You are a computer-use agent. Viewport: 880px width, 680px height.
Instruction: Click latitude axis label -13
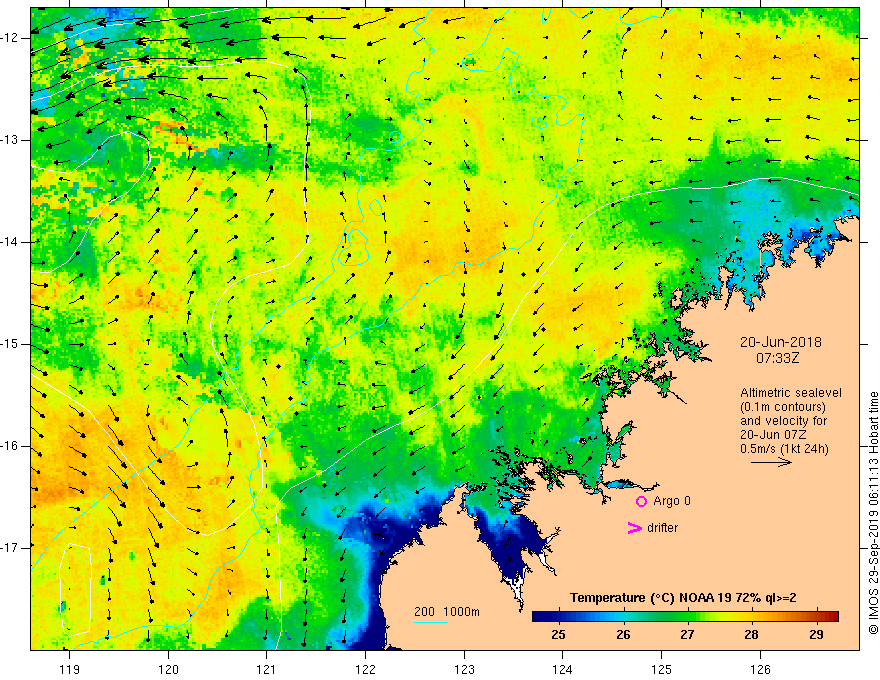(10, 140)
